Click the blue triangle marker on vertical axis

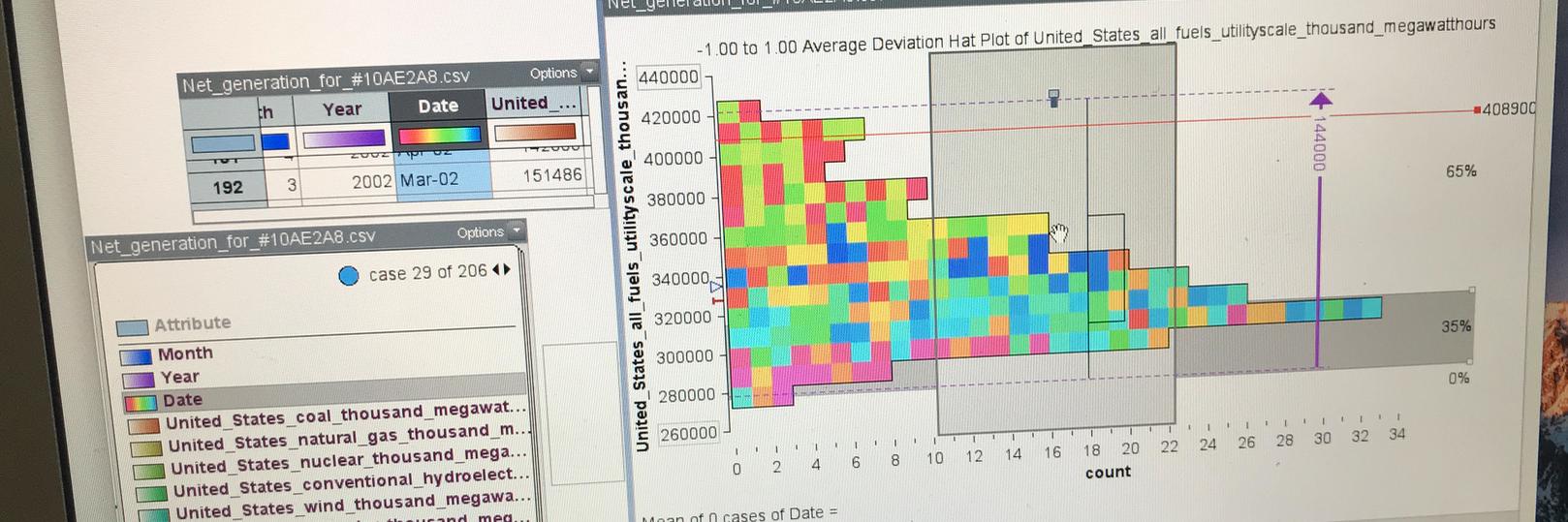tap(716, 287)
